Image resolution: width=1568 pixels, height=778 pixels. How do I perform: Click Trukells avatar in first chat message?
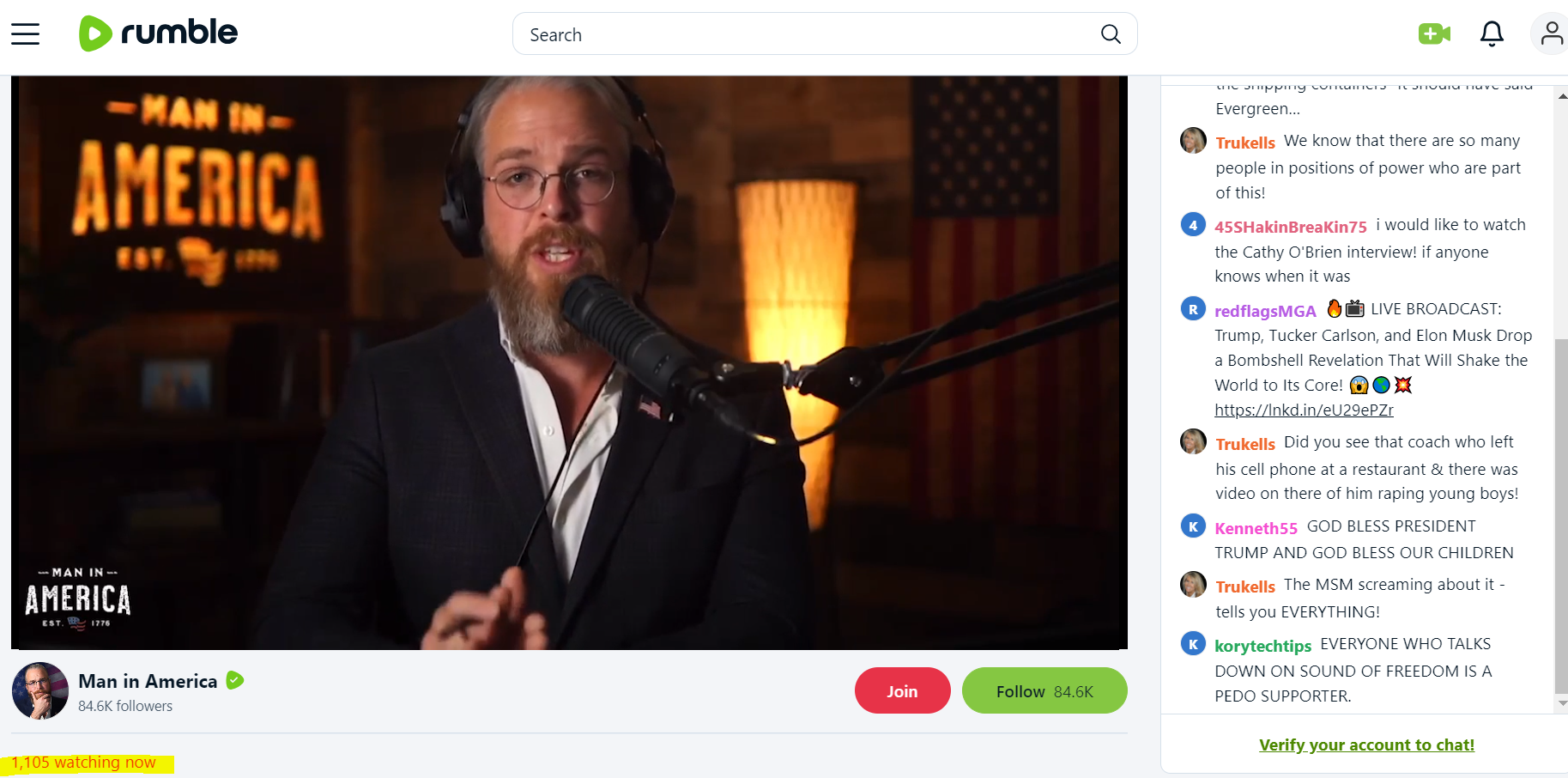pos(1193,141)
